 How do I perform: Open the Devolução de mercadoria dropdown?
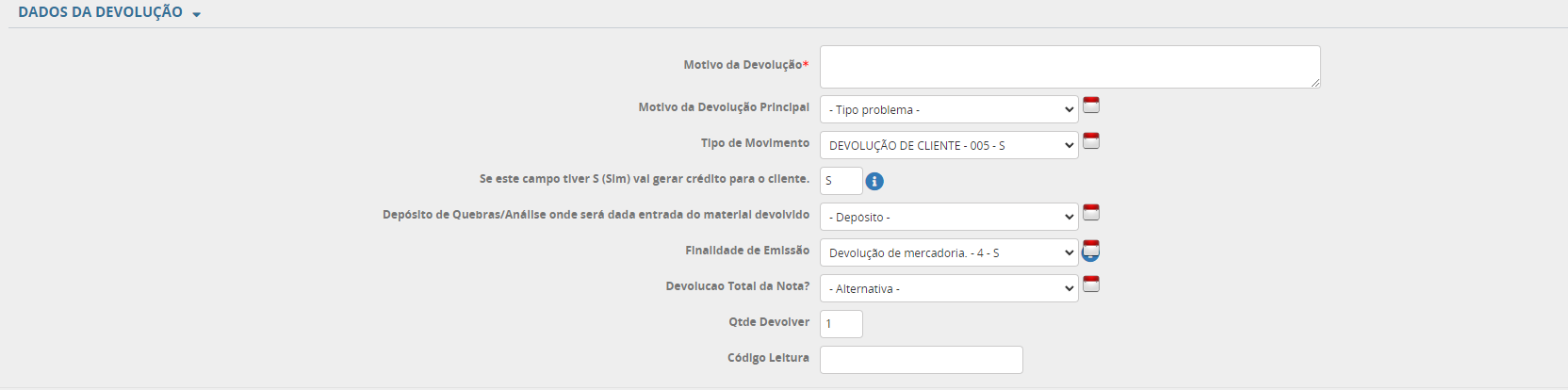948,252
